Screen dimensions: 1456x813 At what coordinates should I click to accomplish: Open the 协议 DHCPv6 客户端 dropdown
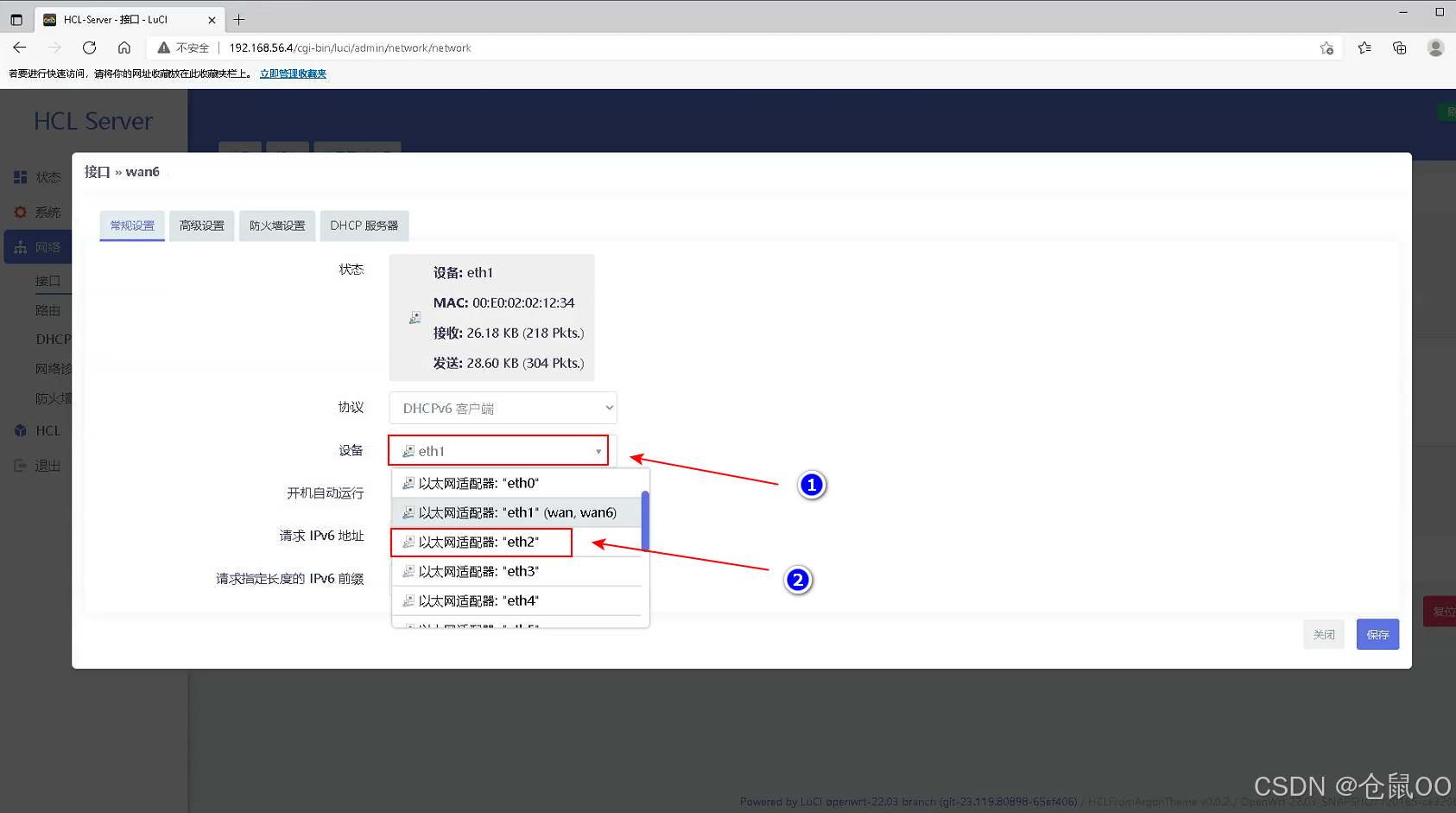[x=503, y=407]
